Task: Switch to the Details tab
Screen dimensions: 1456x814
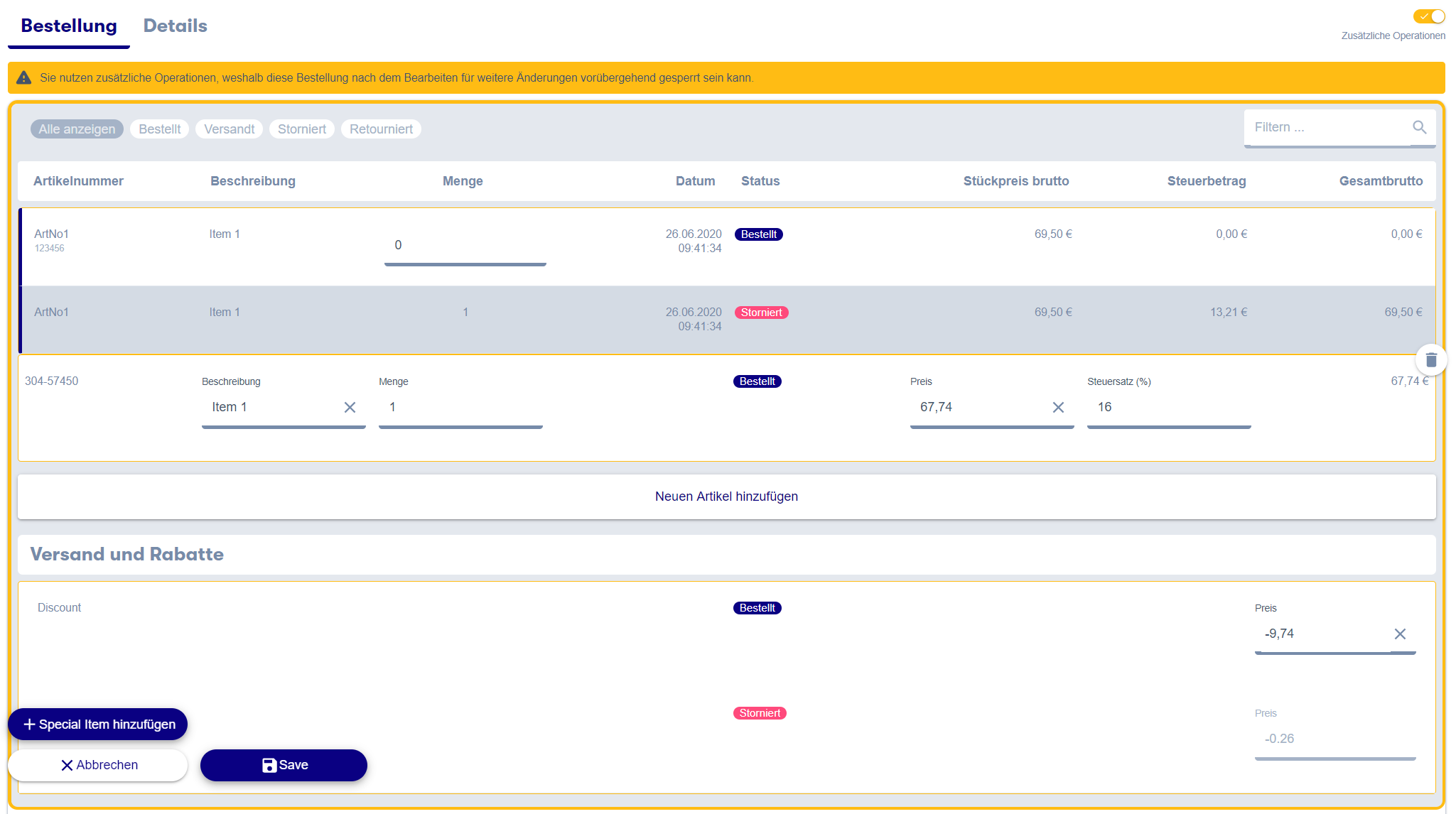Action: click(x=175, y=26)
